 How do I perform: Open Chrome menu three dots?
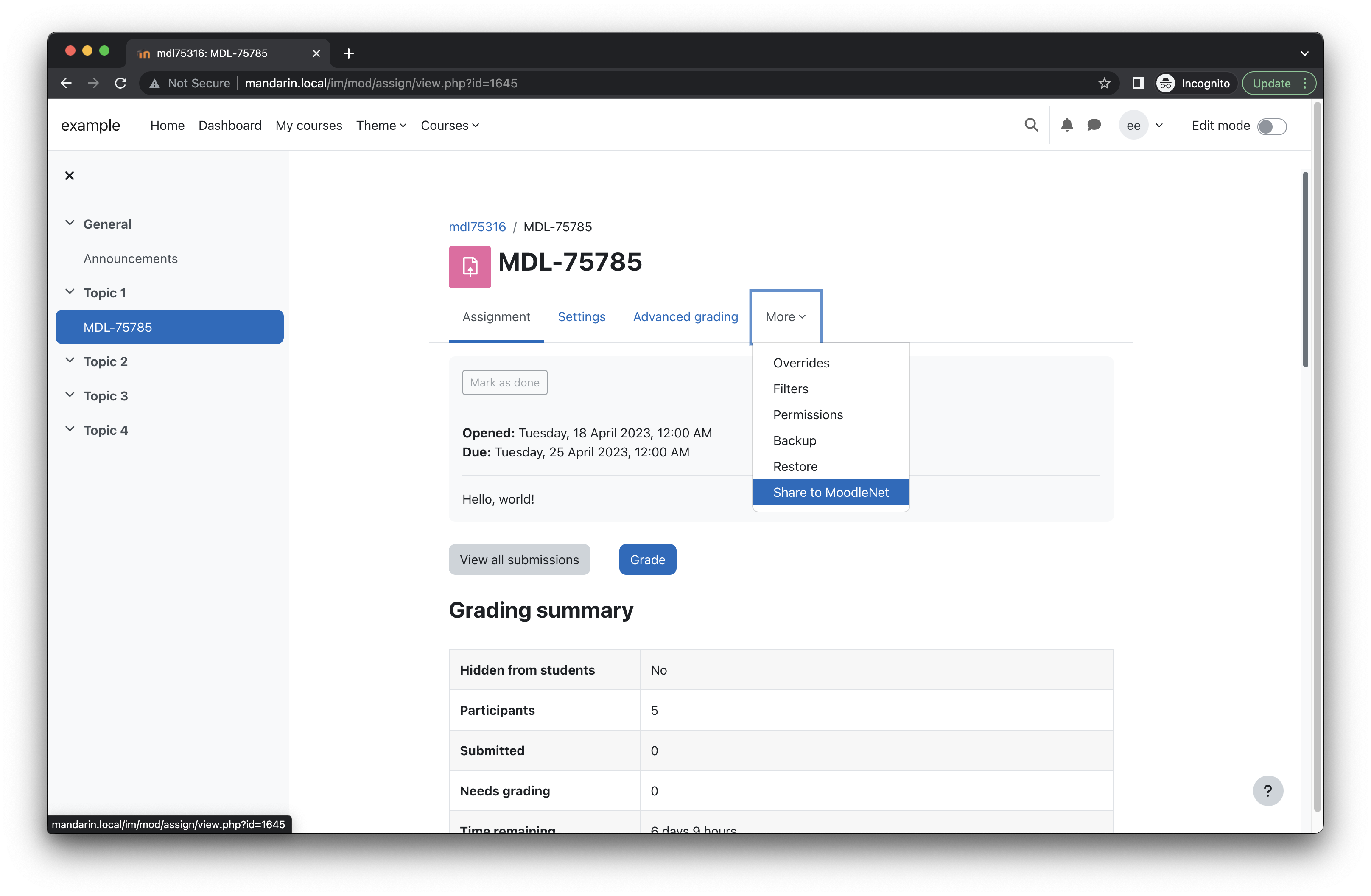point(1305,83)
